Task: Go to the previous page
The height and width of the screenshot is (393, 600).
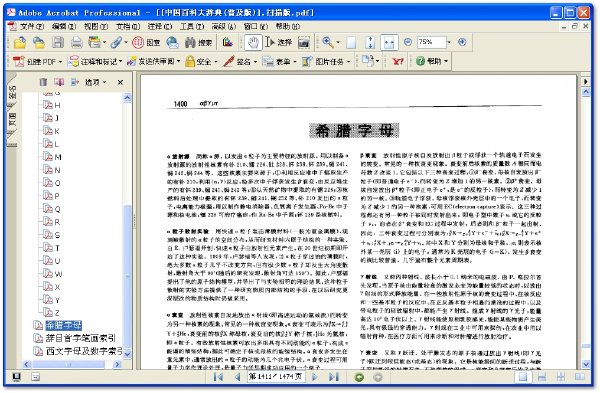Action: (237, 377)
